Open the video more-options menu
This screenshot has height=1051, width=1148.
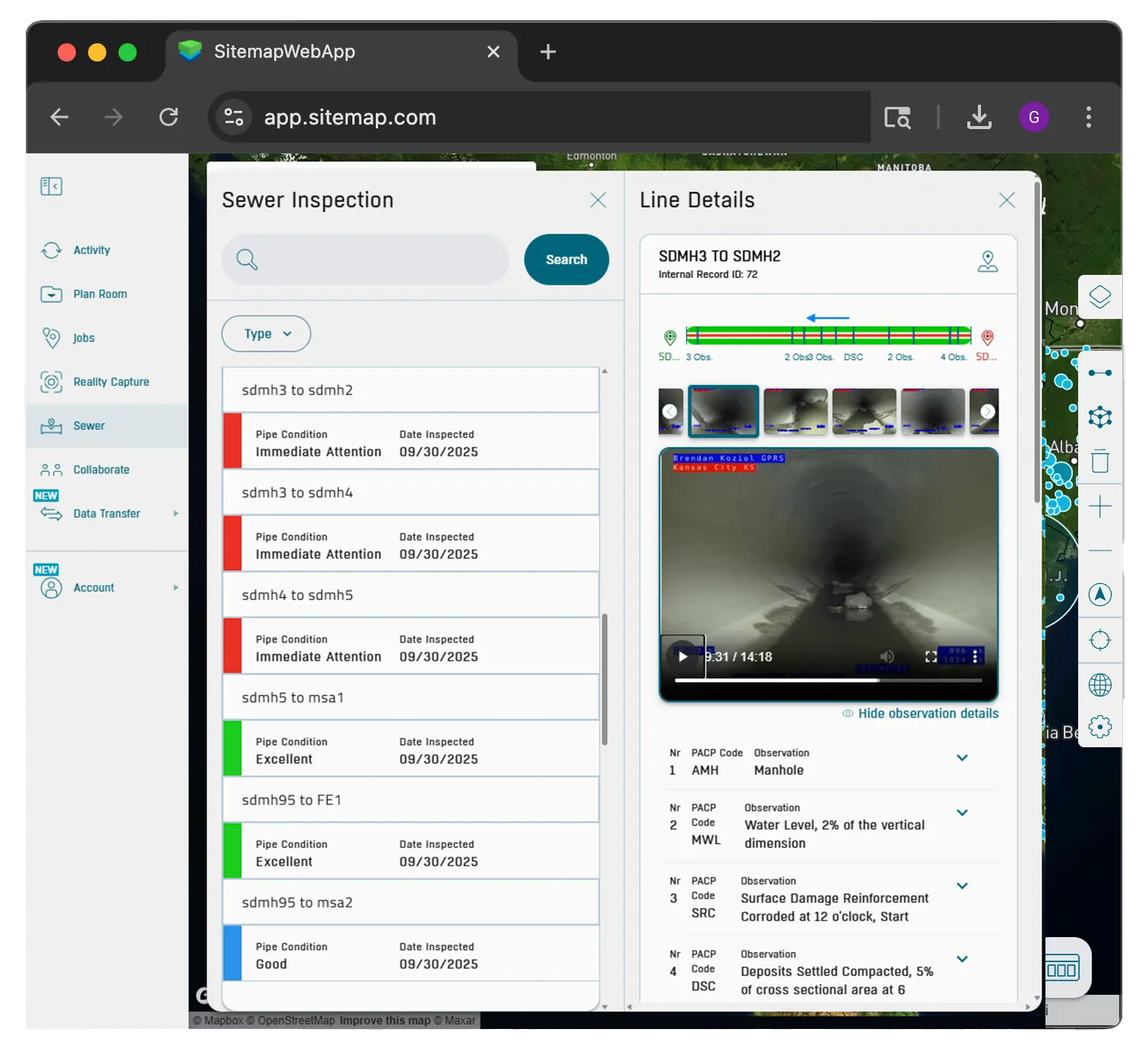[x=975, y=656]
